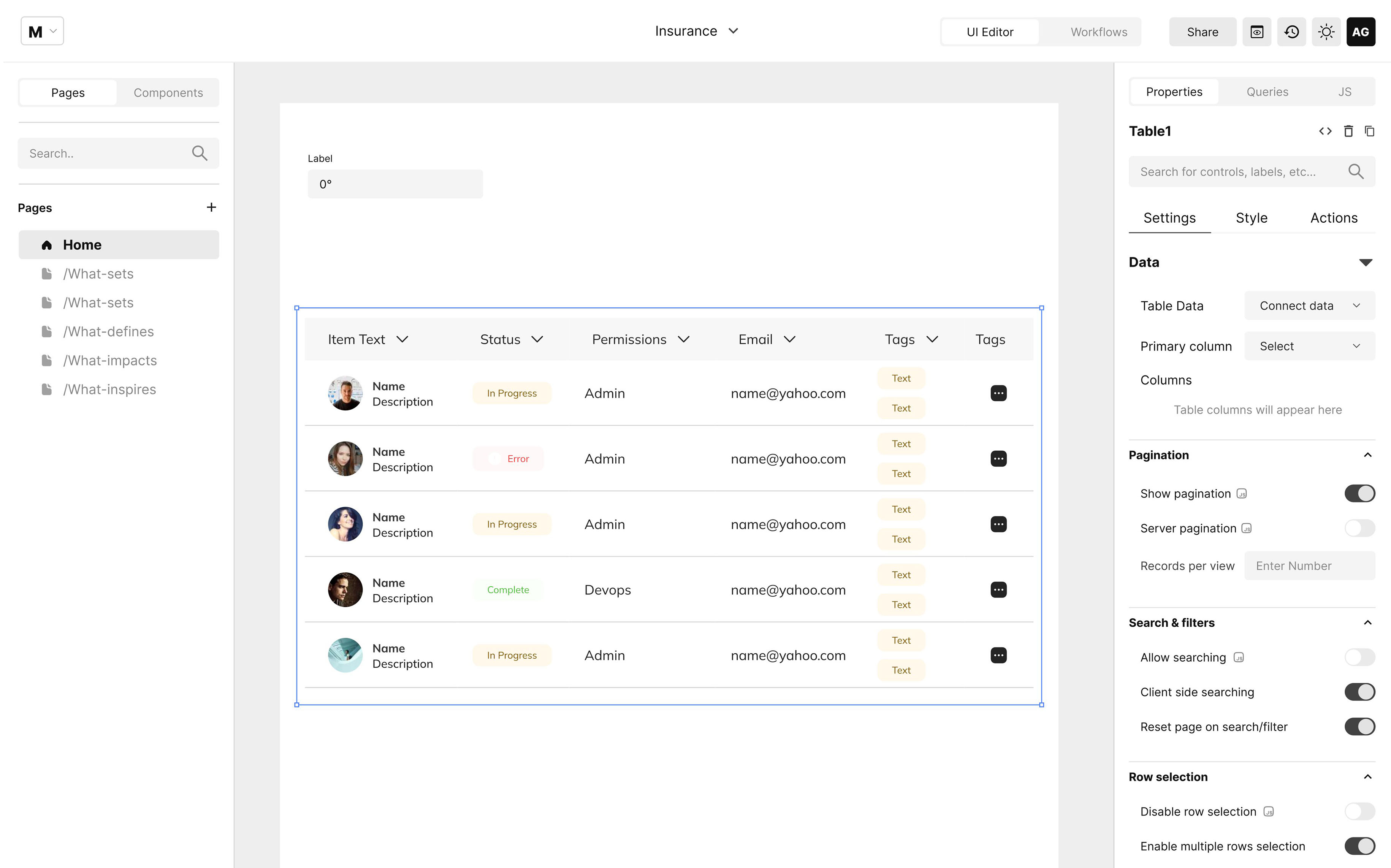Duplicate Table1 with the copy icon
Screen dimensions: 1391x868
click(1370, 131)
